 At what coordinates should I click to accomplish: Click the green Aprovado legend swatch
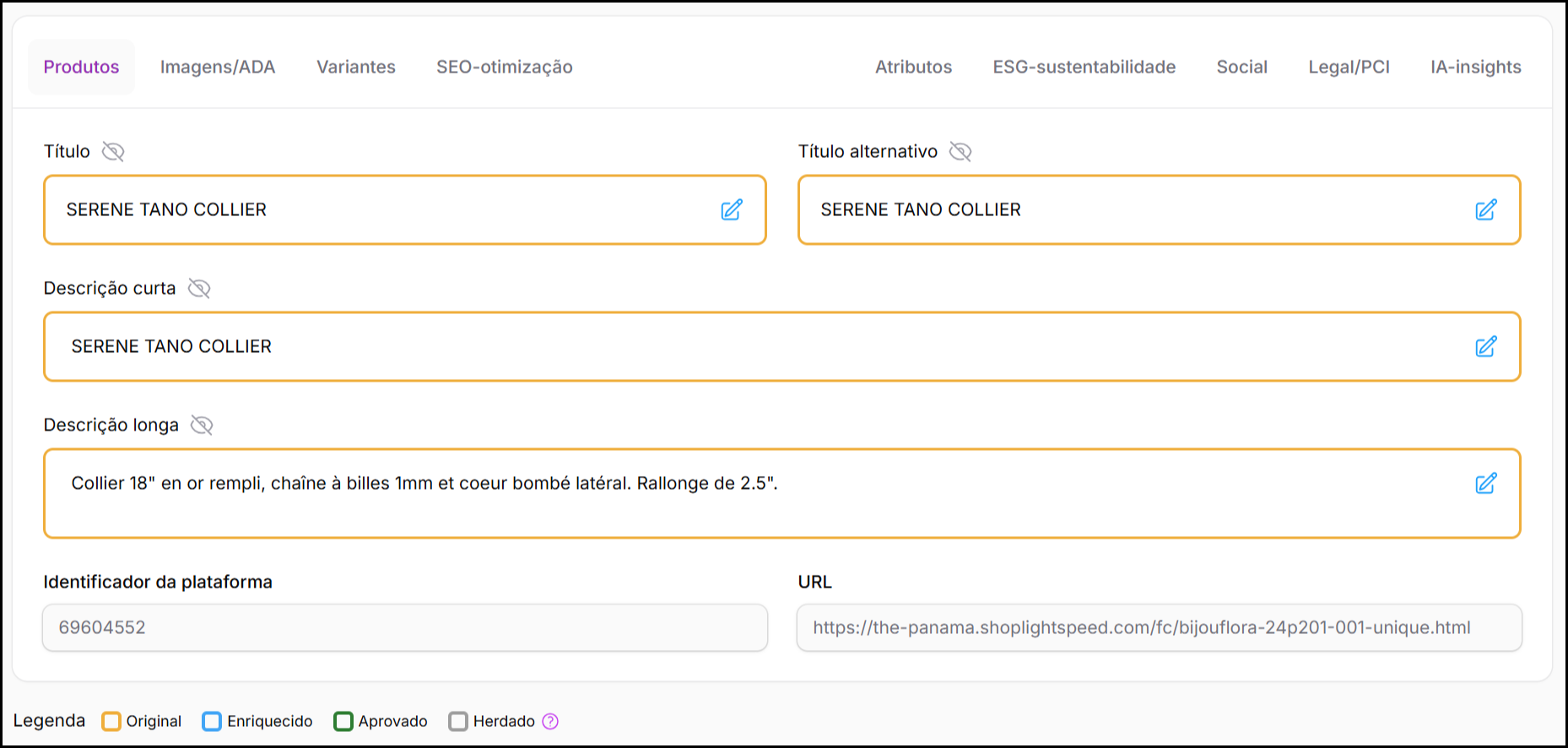click(343, 721)
